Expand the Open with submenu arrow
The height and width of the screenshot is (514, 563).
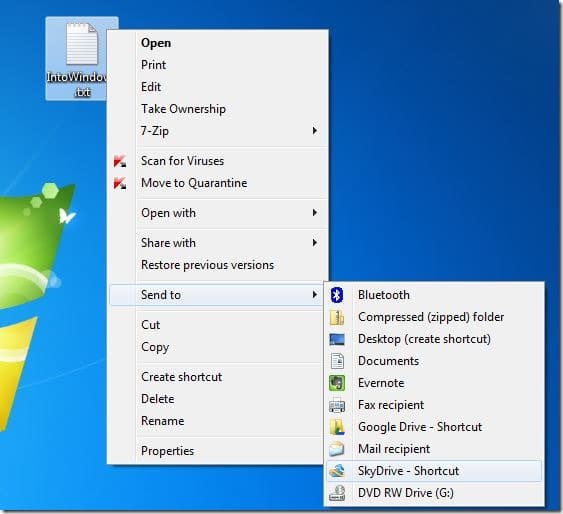pyautogui.click(x=315, y=212)
